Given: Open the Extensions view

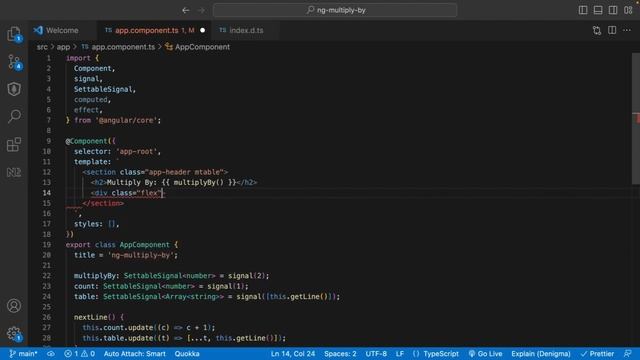Looking at the screenshot, I should tap(14, 144).
